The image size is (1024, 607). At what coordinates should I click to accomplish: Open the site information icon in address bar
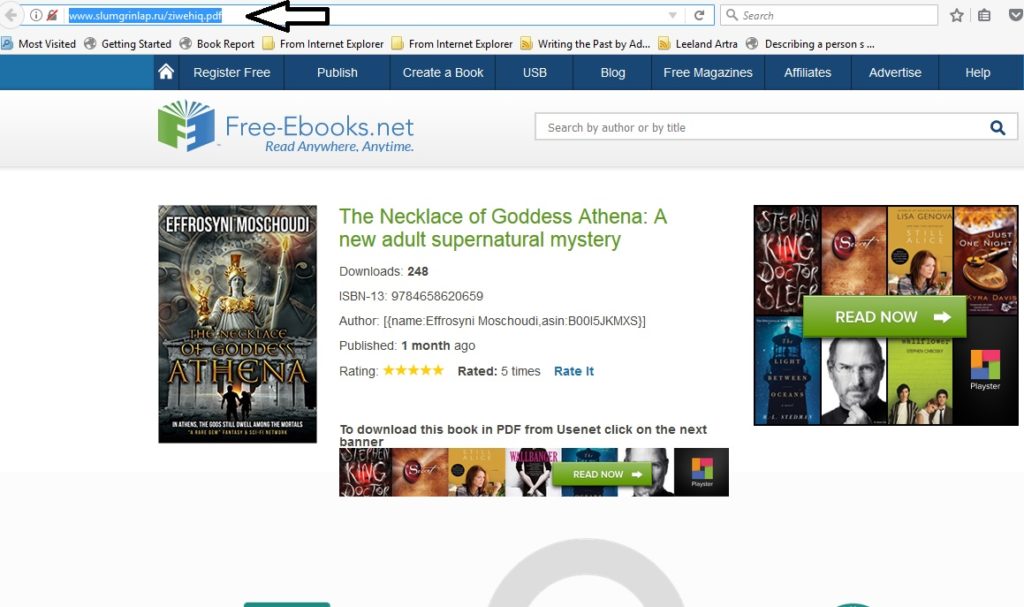(x=36, y=15)
